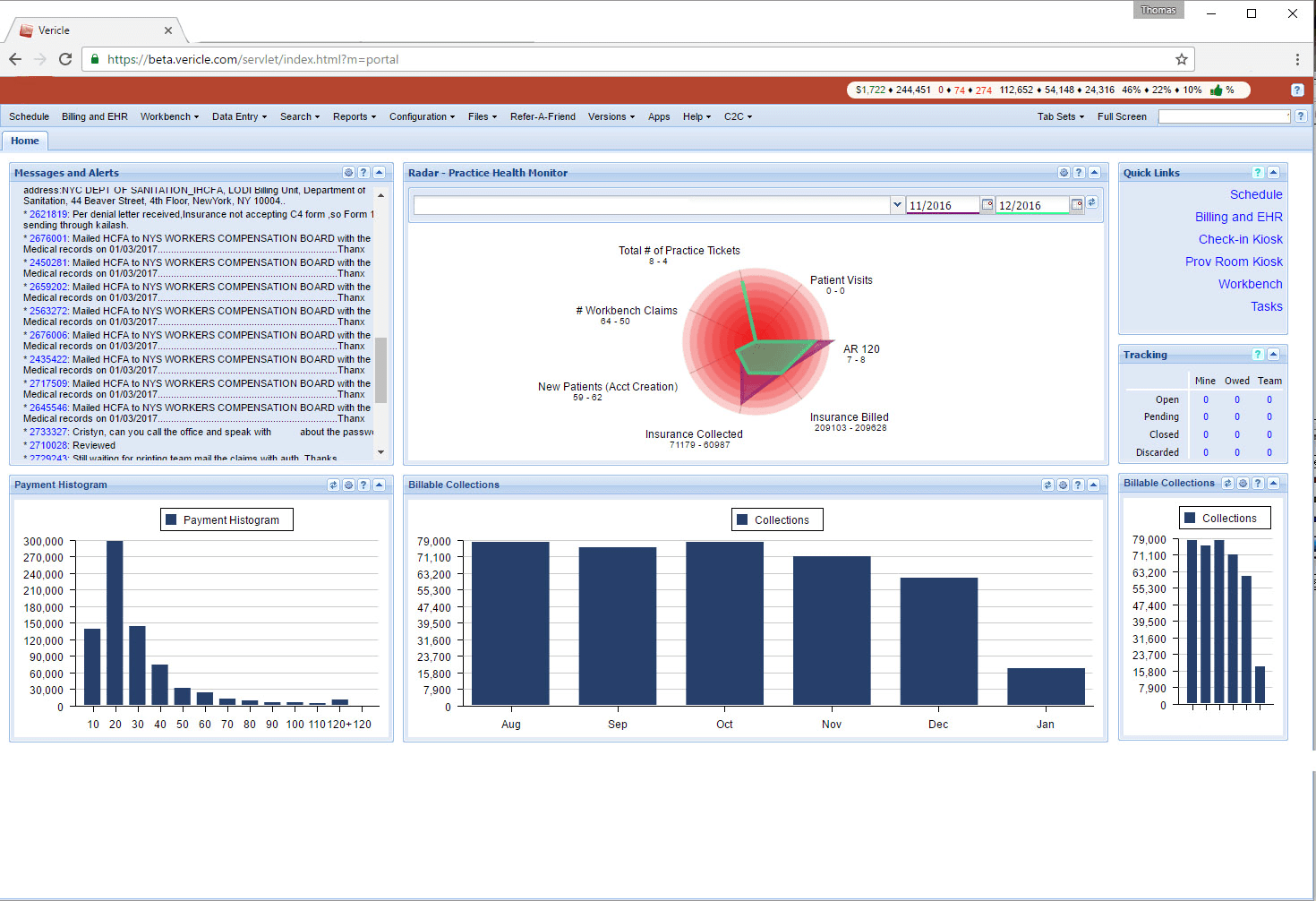Click the Schedule menu item
Image resolution: width=1316 pixels, height=901 pixels.
click(29, 116)
